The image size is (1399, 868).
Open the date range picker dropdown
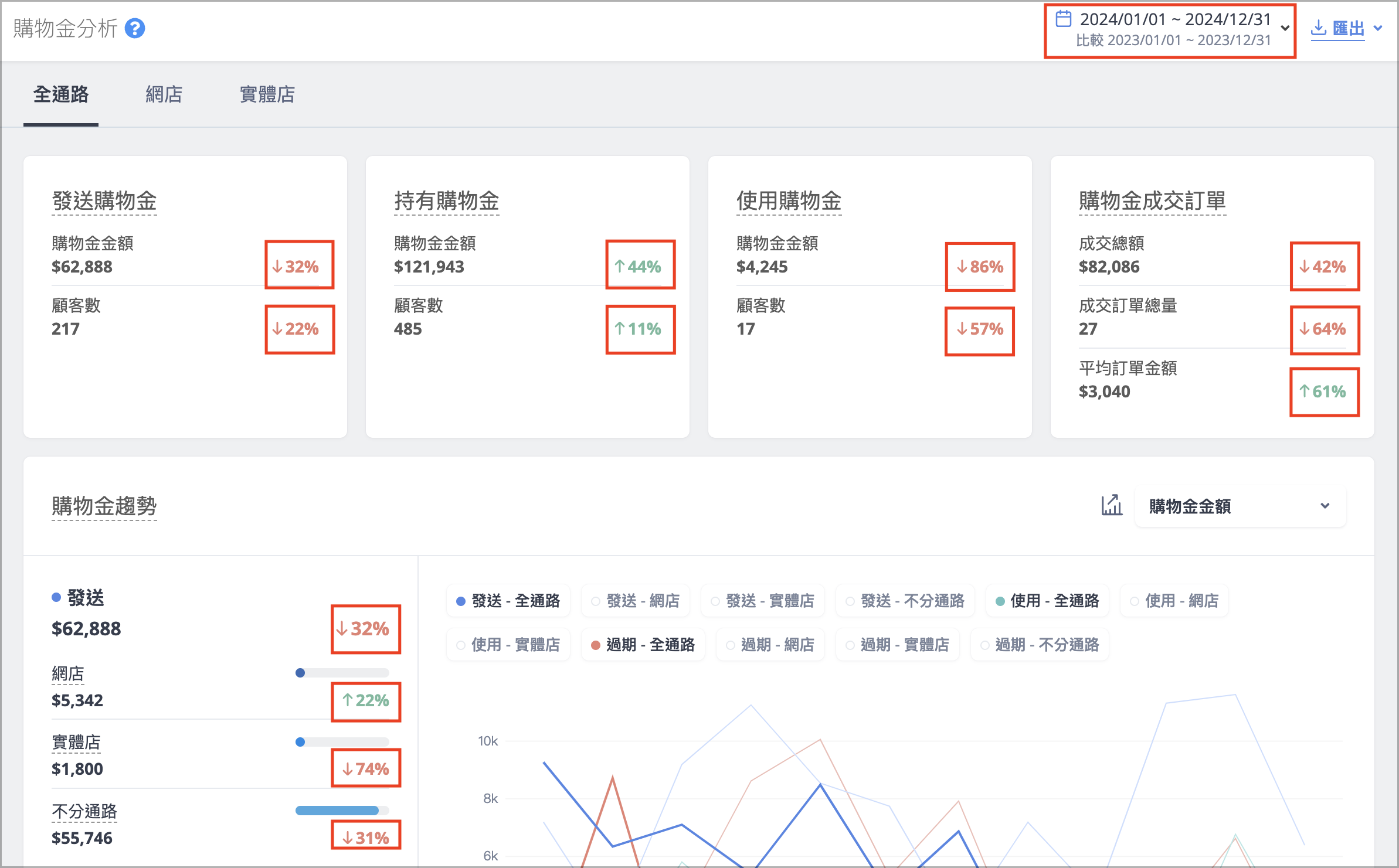[1170, 30]
